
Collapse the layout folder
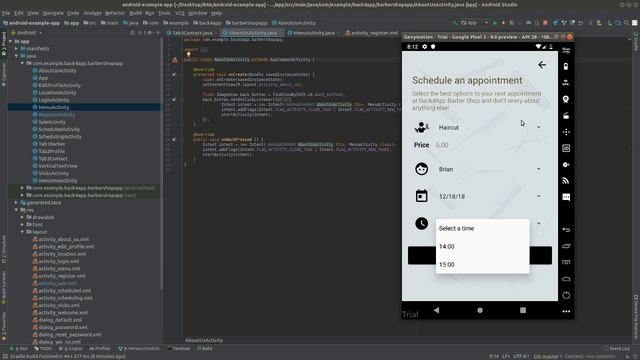(x=22, y=232)
